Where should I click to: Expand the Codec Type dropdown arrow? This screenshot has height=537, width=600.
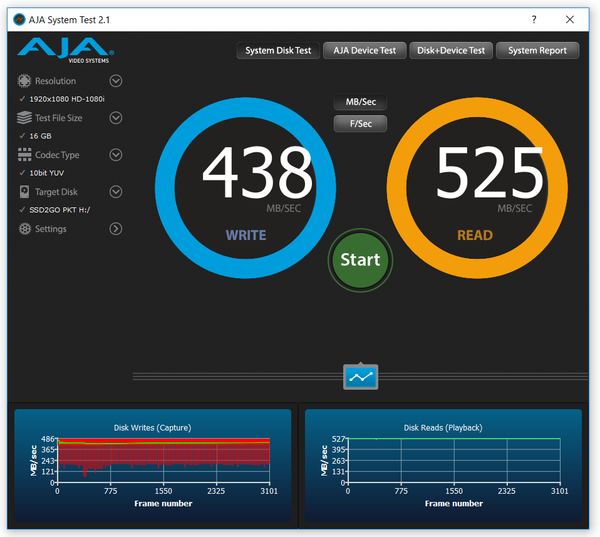(x=116, y=155)
